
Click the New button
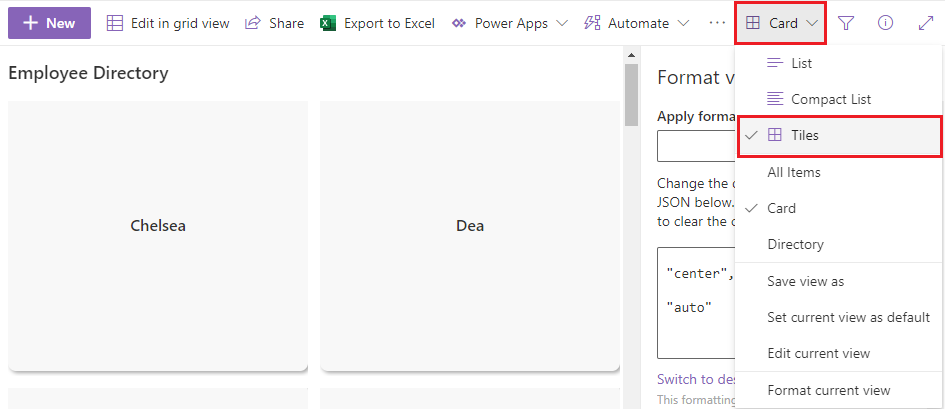[x=49, y=23]
